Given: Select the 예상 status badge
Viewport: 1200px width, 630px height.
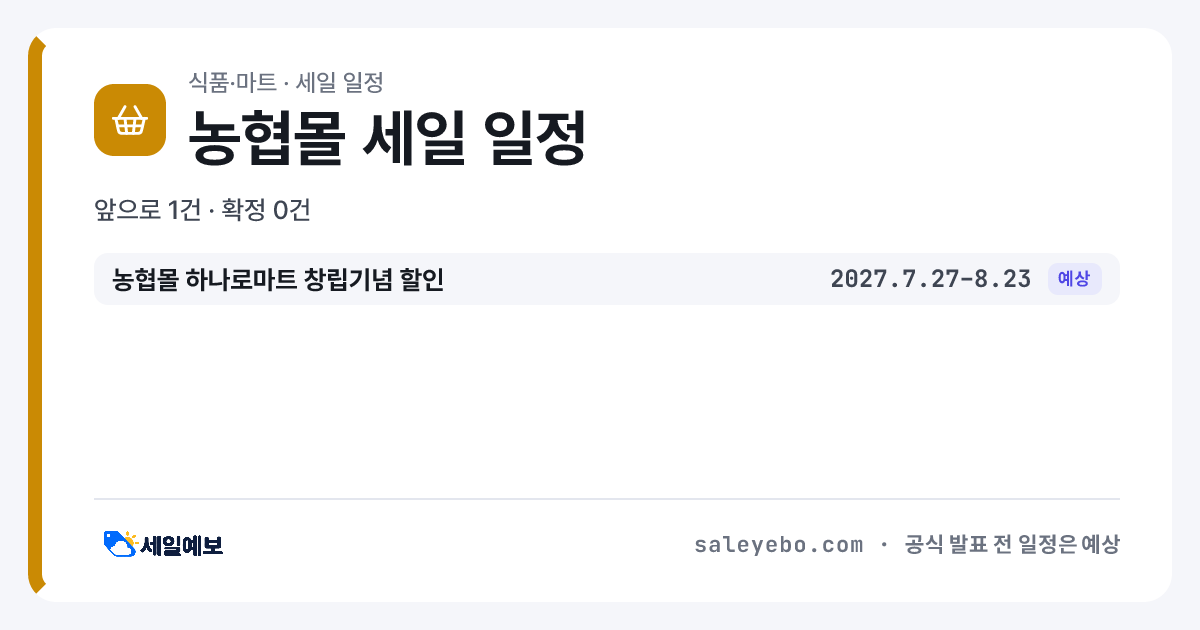Looking at the screenshot, I should [x=1074, y=279].
